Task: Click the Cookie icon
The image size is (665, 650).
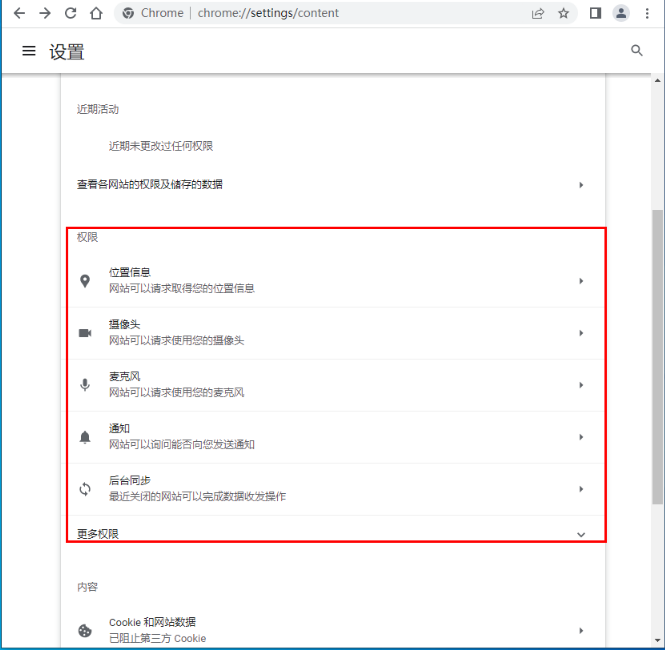Action: point(85,630)
